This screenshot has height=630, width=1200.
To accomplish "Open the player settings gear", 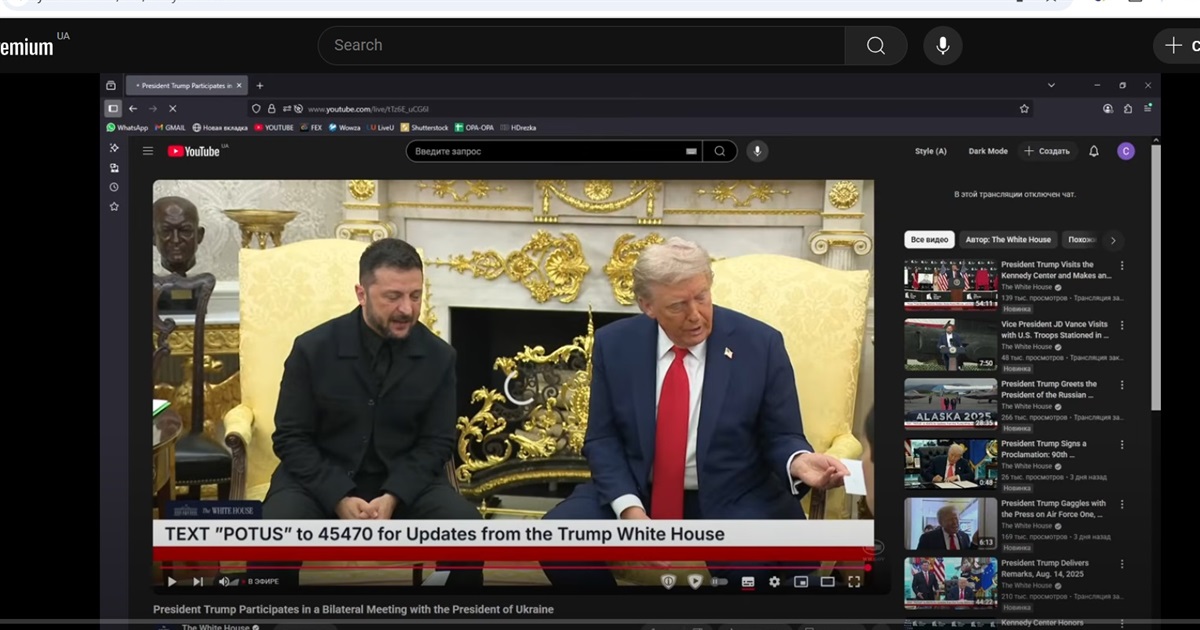I will (x=774, y=581).
